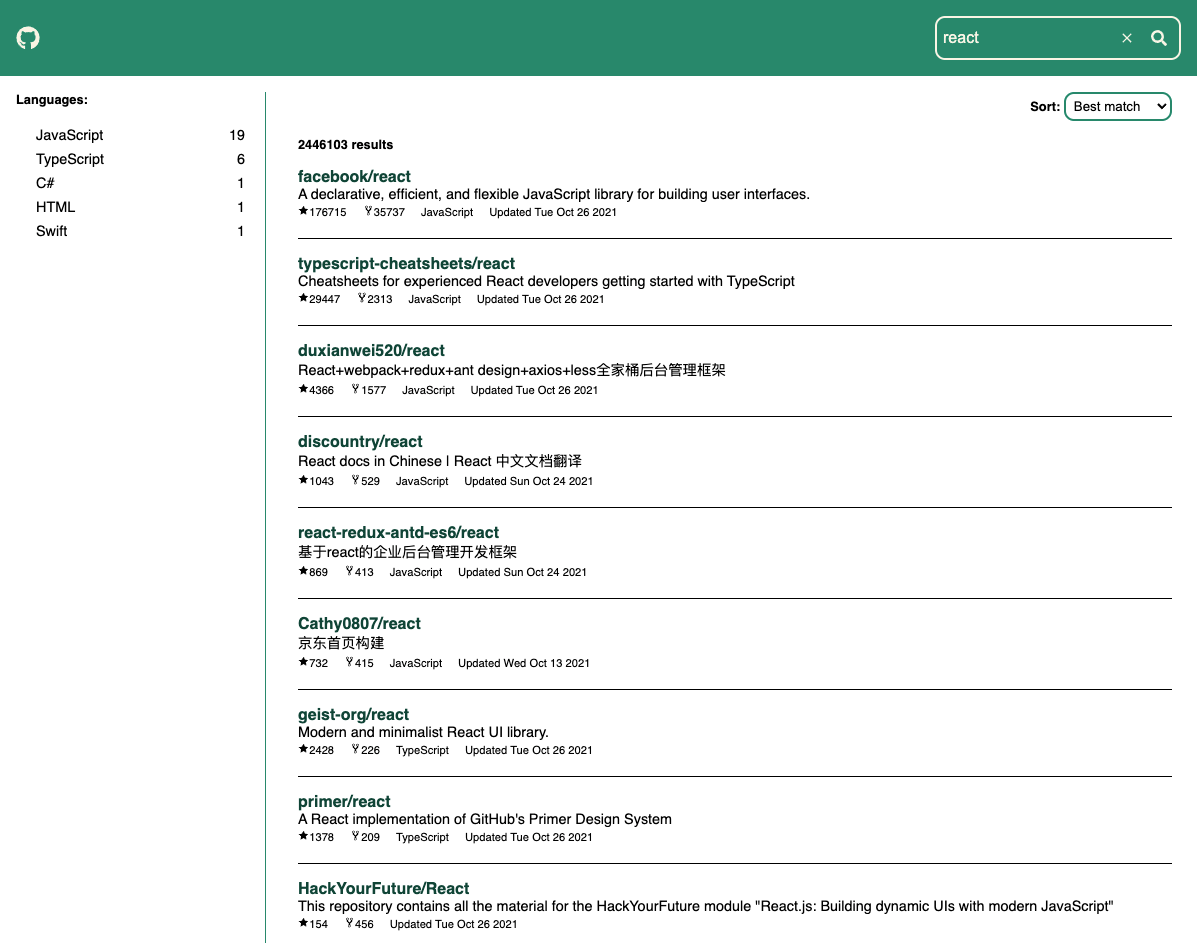Click the magnifying glass search icon
Viewport: 1197px width, 943px height.
click(1158, 38)
